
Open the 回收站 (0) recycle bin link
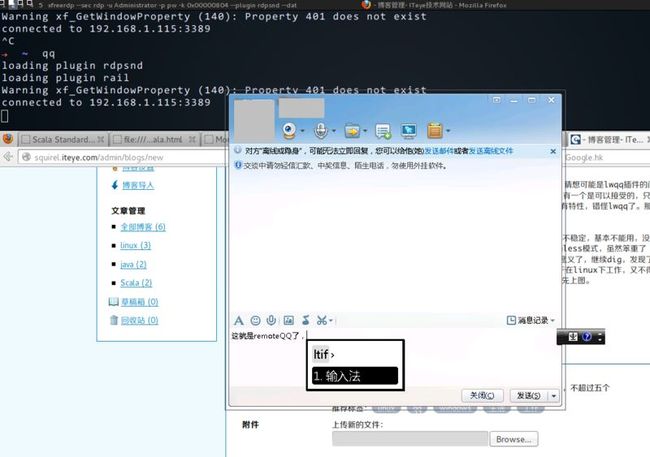pyautogui.click(x=139, y=320)
